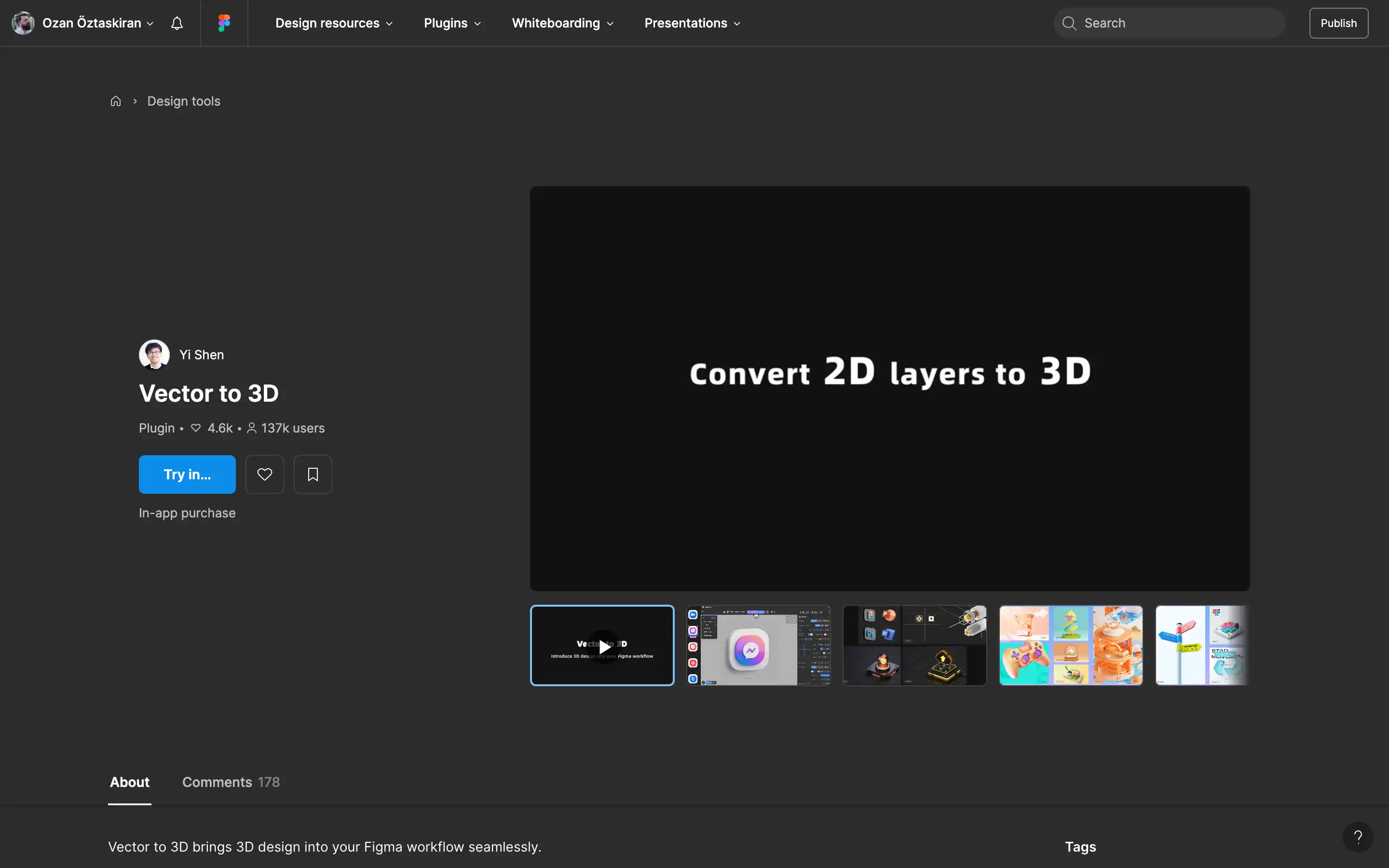The height and width of the screenshot is (868, 1389).
Task: Select the dark 3D objects thumbnail
Action: pos(914,645)
